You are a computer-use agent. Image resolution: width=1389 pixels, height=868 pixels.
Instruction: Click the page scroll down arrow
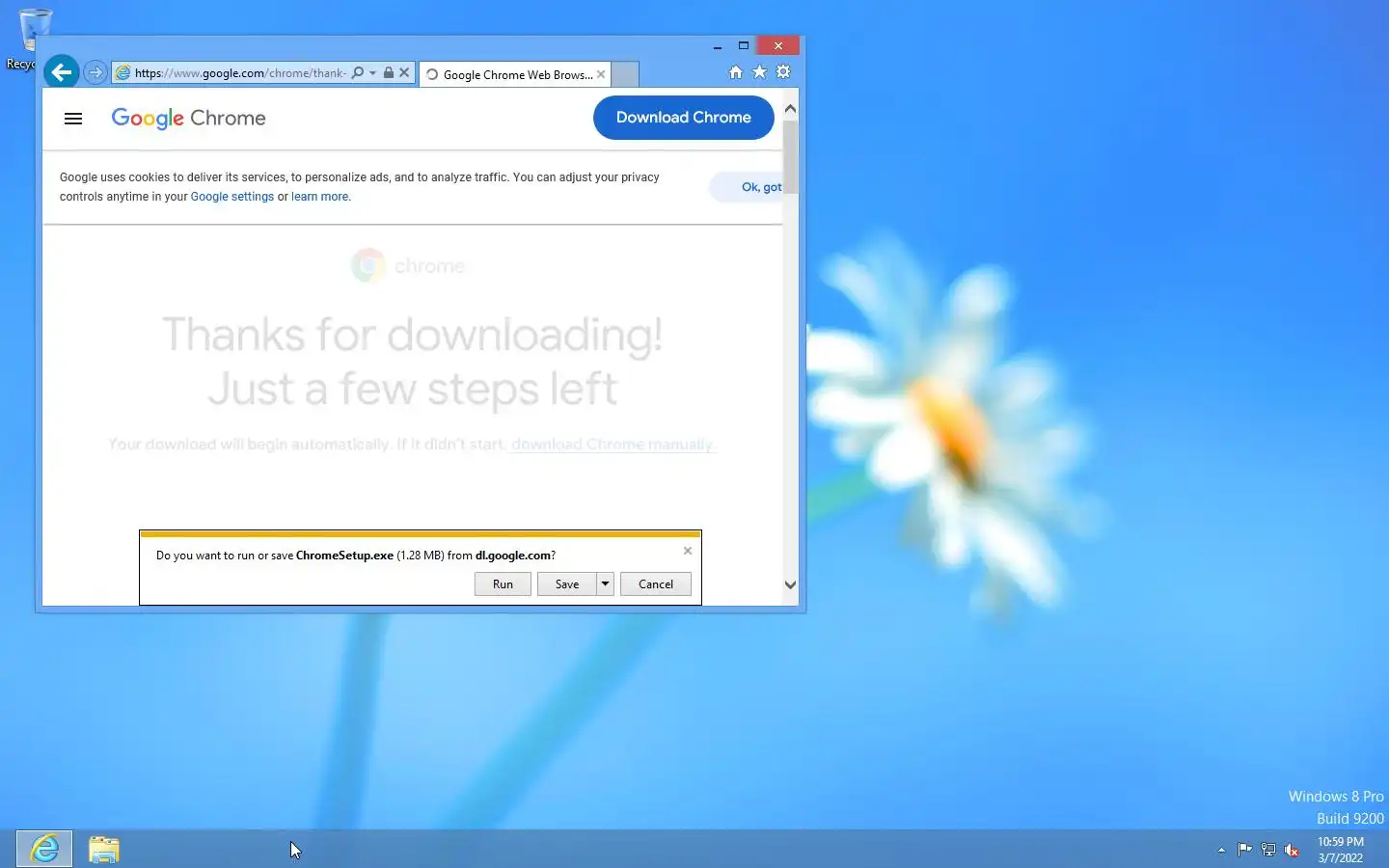point(790,584)
